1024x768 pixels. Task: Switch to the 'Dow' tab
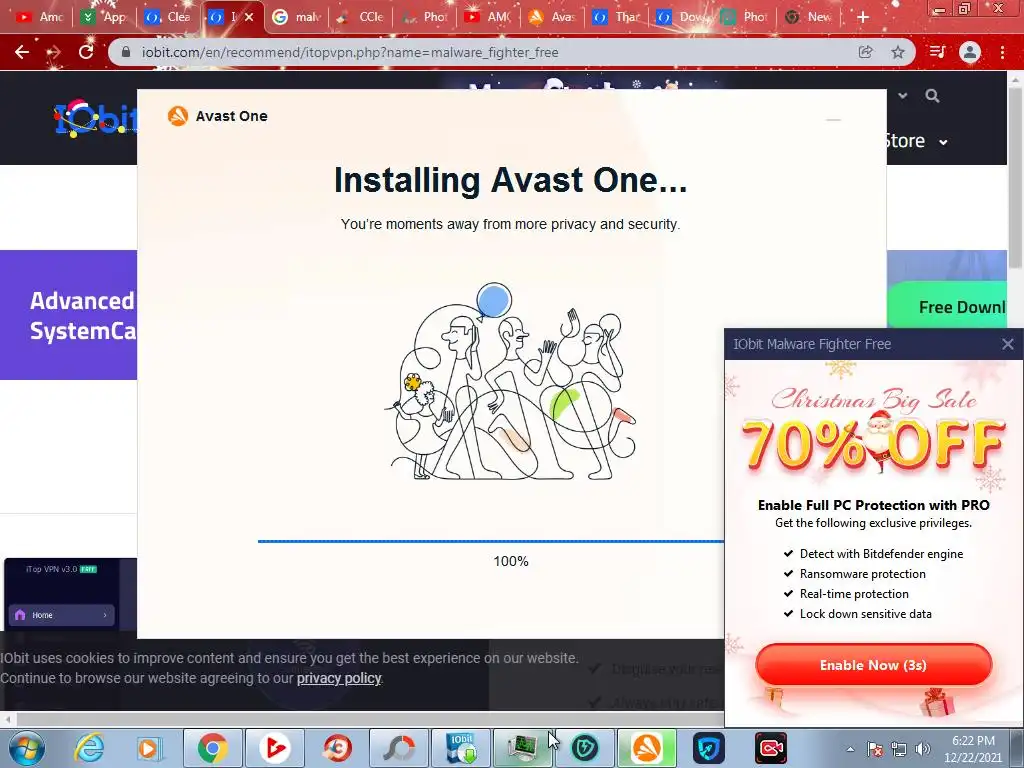[680, 17]
